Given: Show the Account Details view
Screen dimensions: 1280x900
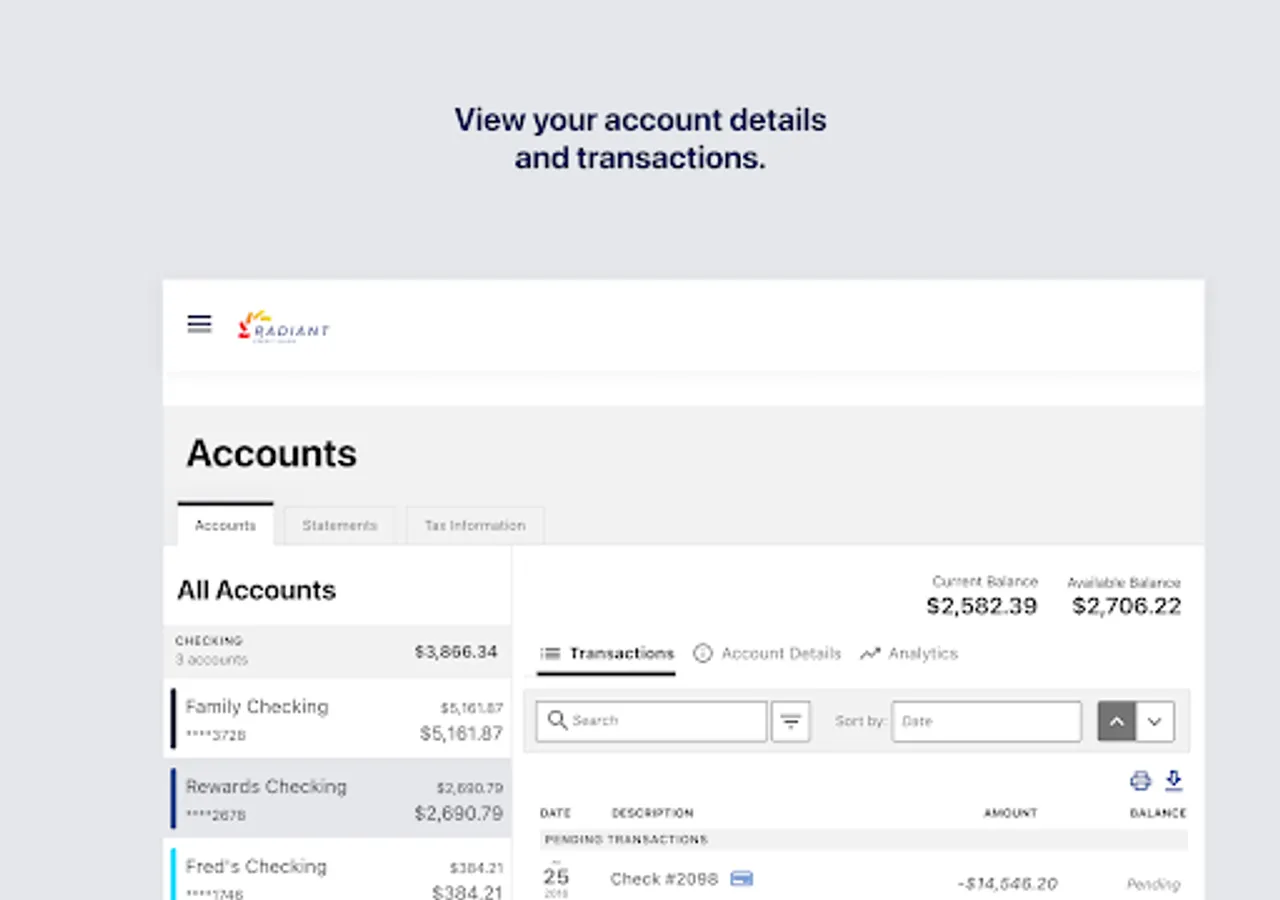Looking at the screenshot, I should (x=768, y=654).
